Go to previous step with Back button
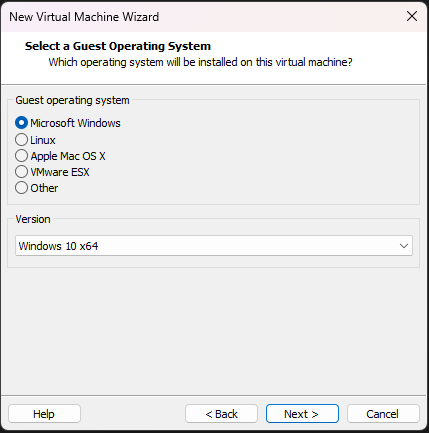This screenshot has width=429, height=433. coord(221,414)
